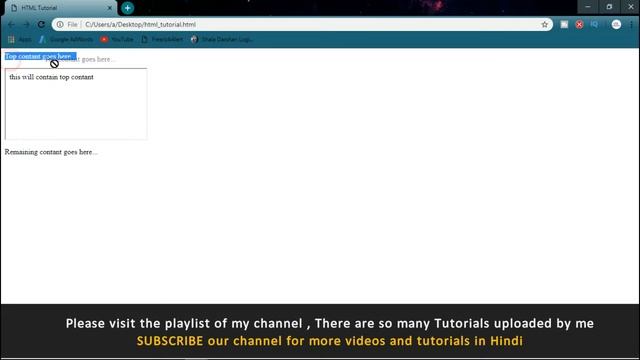Restore down the browser window
This screenshot has width=640, height=360.
[x=609, y=7]
